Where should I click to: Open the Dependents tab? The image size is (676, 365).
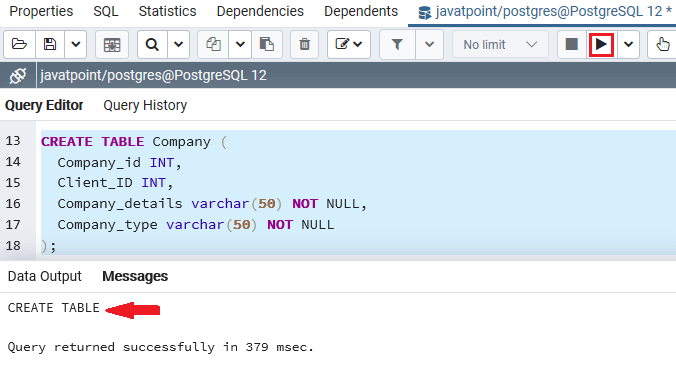[x=361, y=11]
